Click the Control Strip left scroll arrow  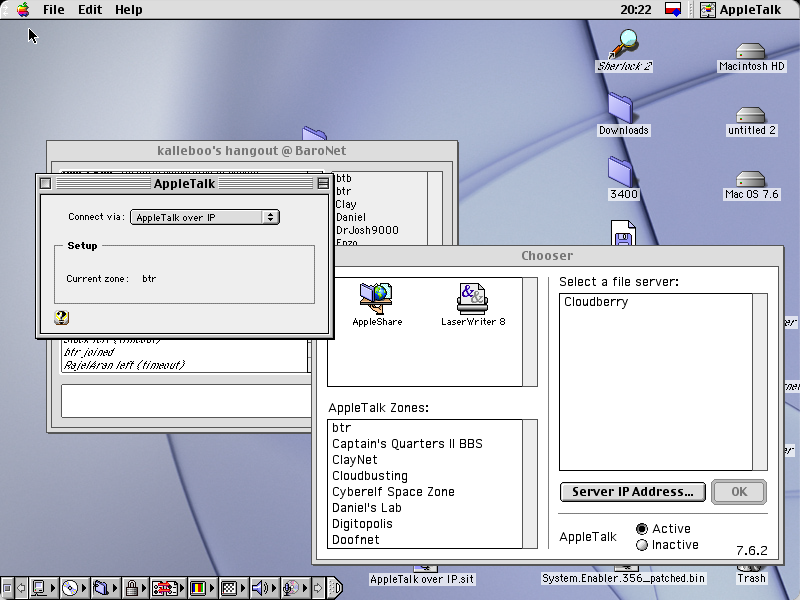[21, 588]
